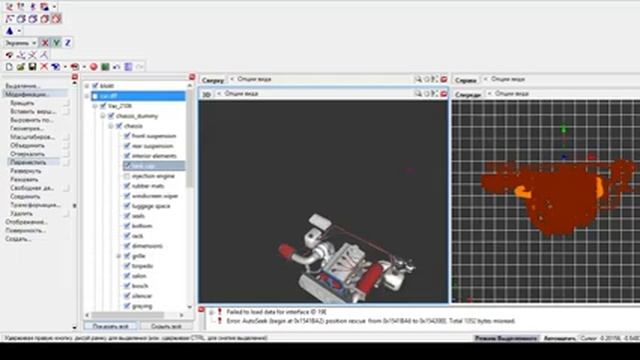This screenshot has width=640, height=360.
Task: Open the dropdown arrow after the import icon
Action: coord(65,67)
